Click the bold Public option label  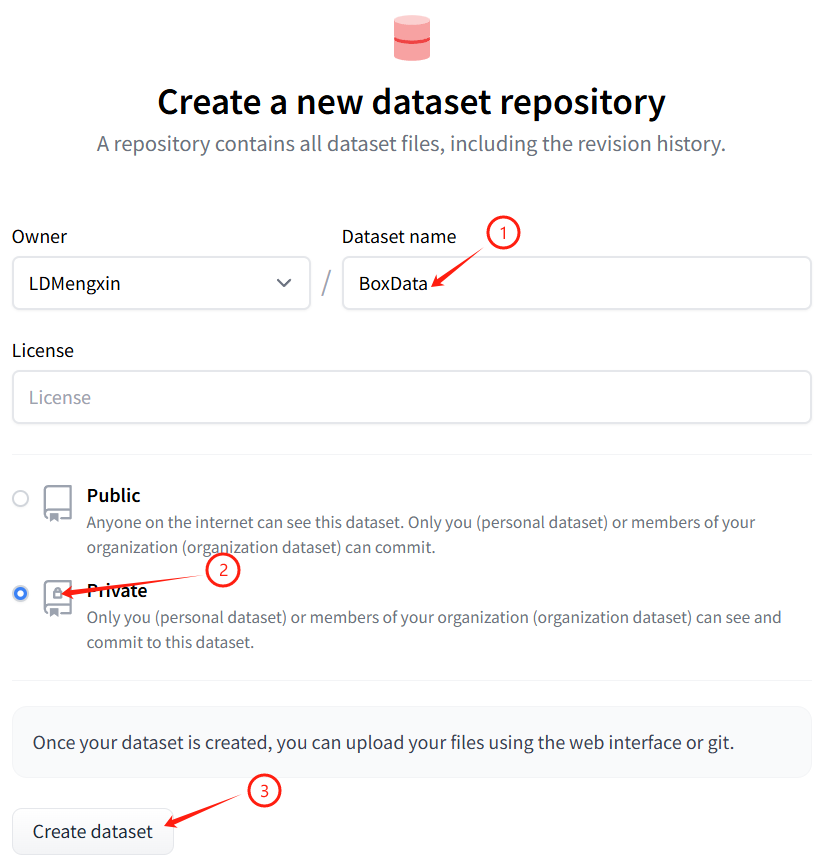(x=114, y=496)
